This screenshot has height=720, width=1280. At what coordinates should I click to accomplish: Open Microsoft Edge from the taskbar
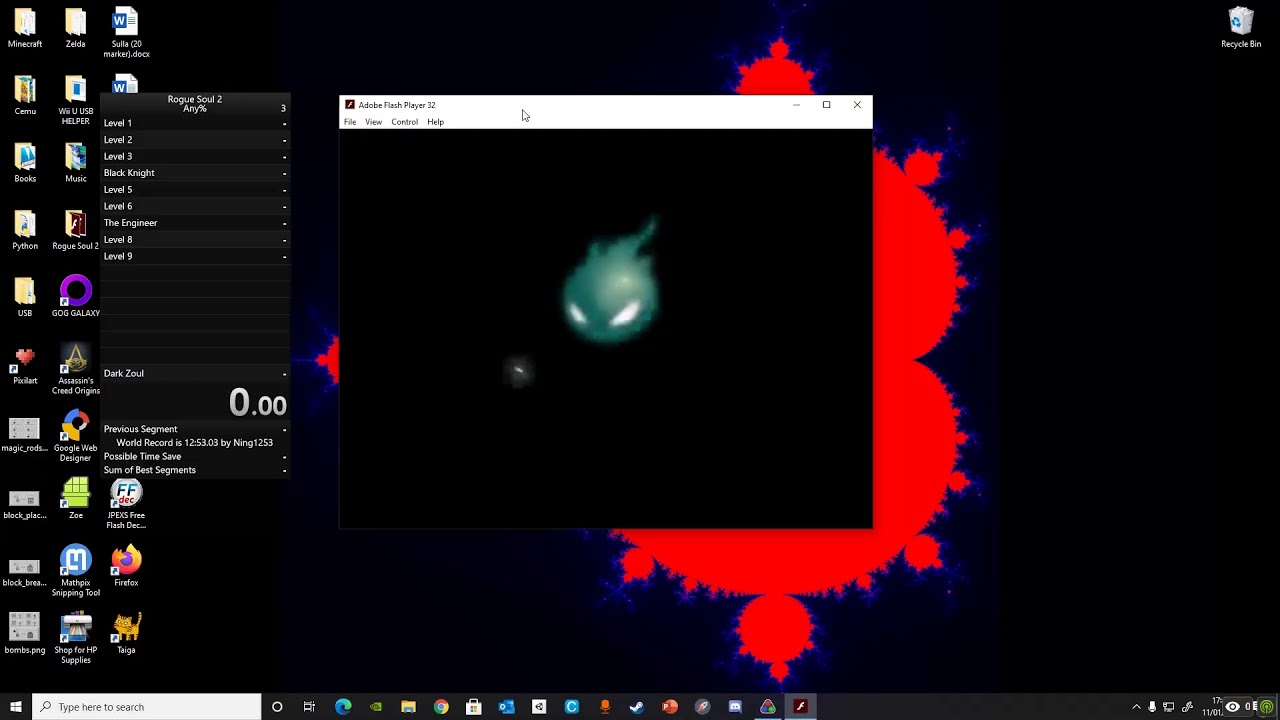click(x=343, y=707)
